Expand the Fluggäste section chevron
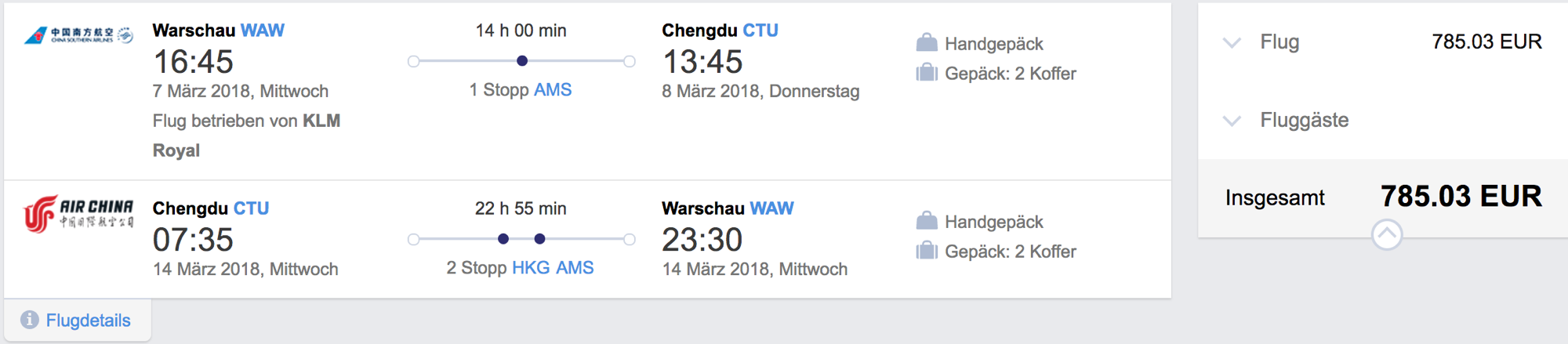Viewport: 1568px width, 344px height. point(1232,121)
